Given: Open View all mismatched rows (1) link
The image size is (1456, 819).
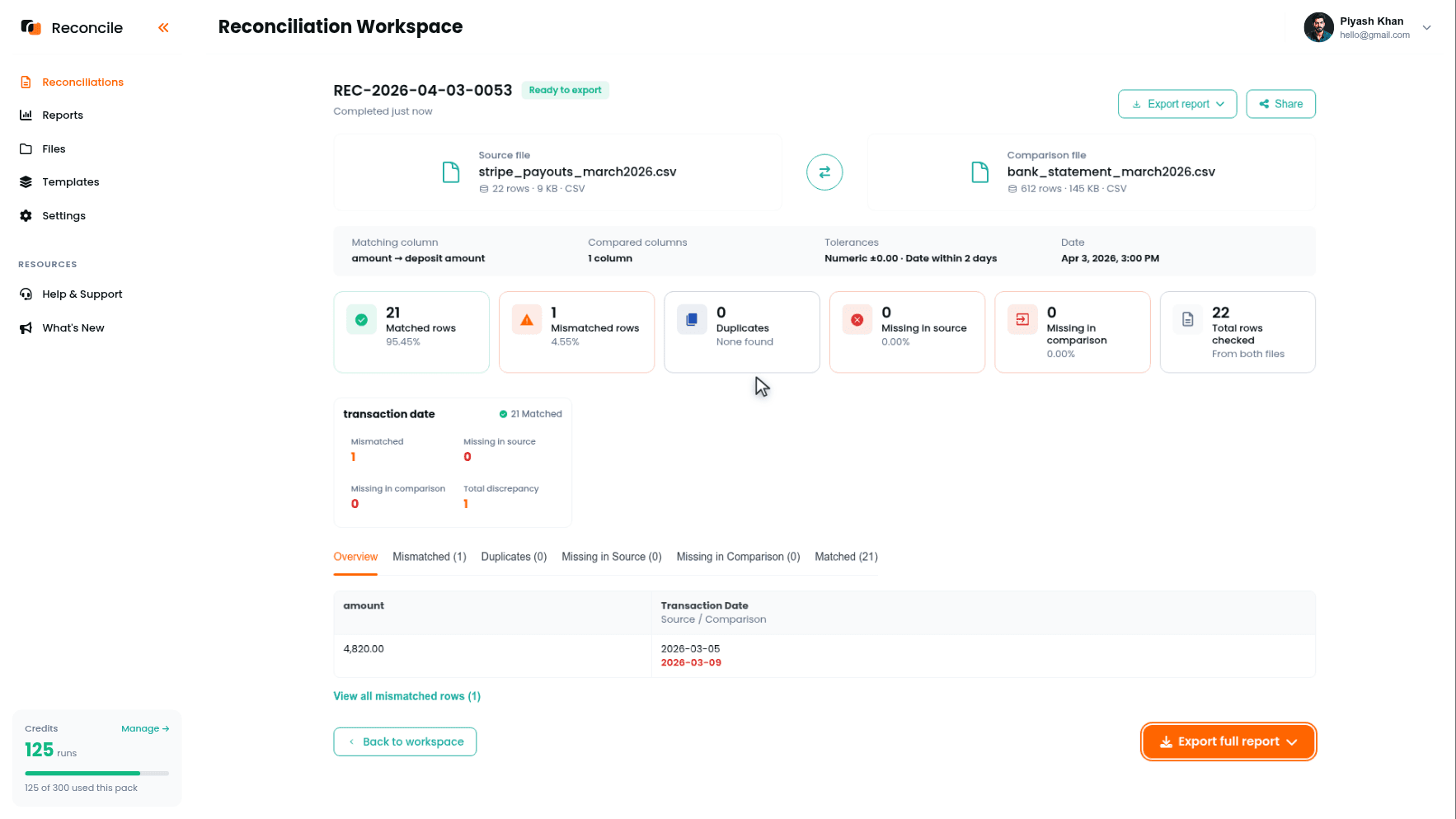Looking at the screenshot, I should pyautogui.click(x=406, y=697).
